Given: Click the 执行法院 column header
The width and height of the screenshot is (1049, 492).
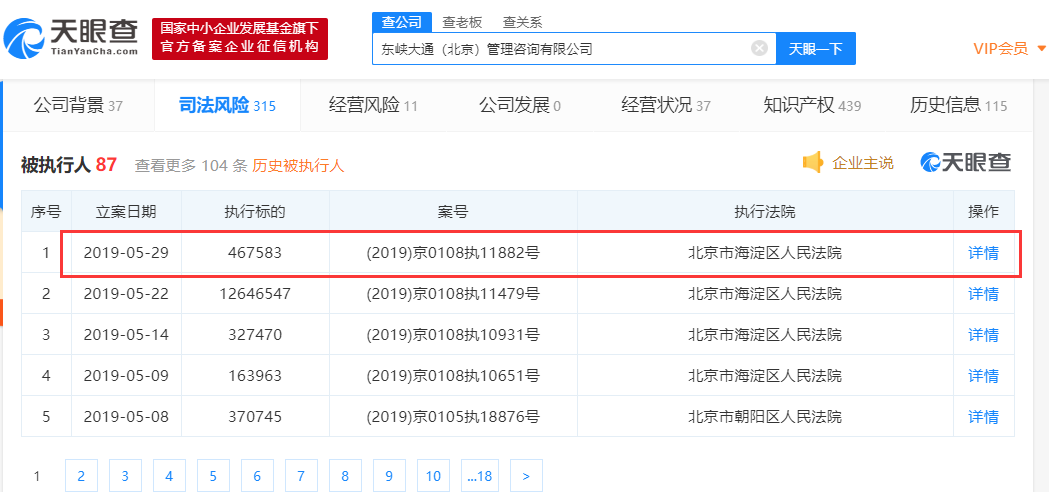Looking at the screenshot, I should (x=765, y=212).
